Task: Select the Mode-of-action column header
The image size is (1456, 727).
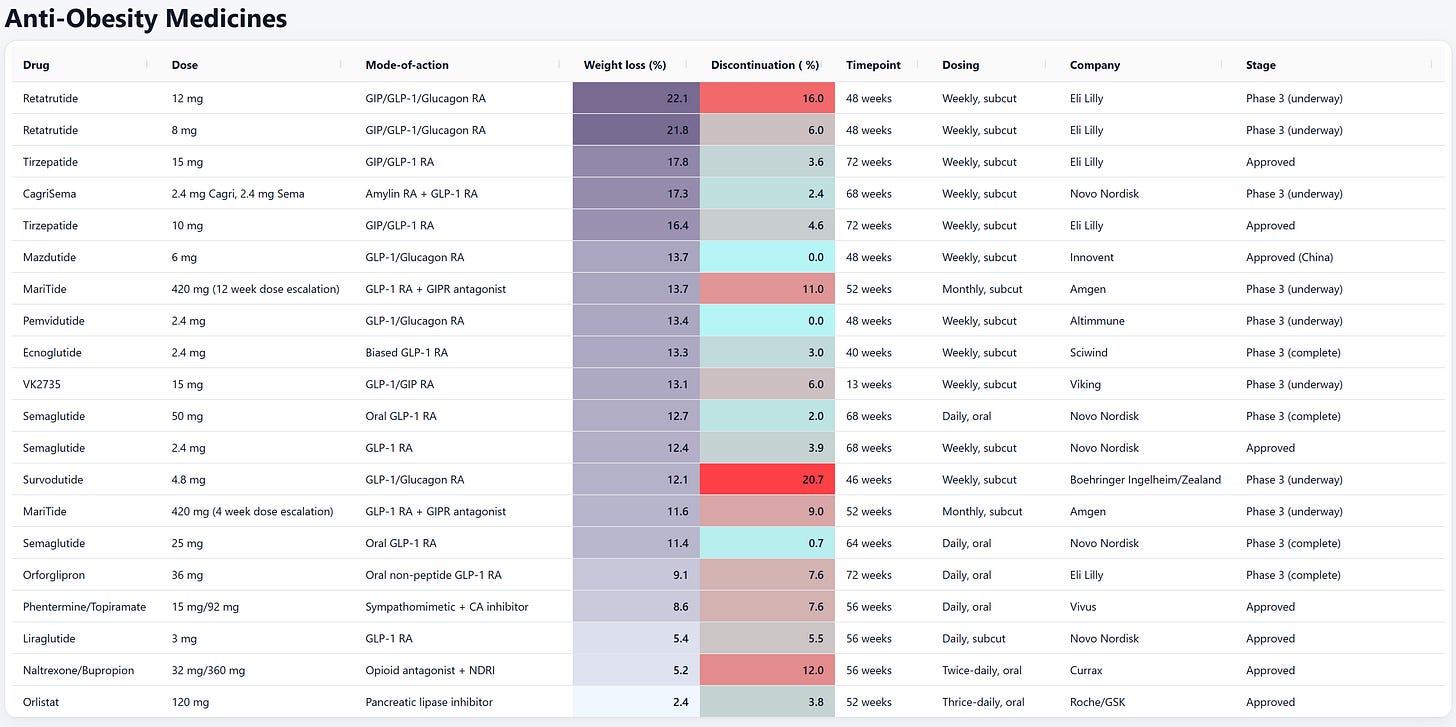Action: (407, 65)
